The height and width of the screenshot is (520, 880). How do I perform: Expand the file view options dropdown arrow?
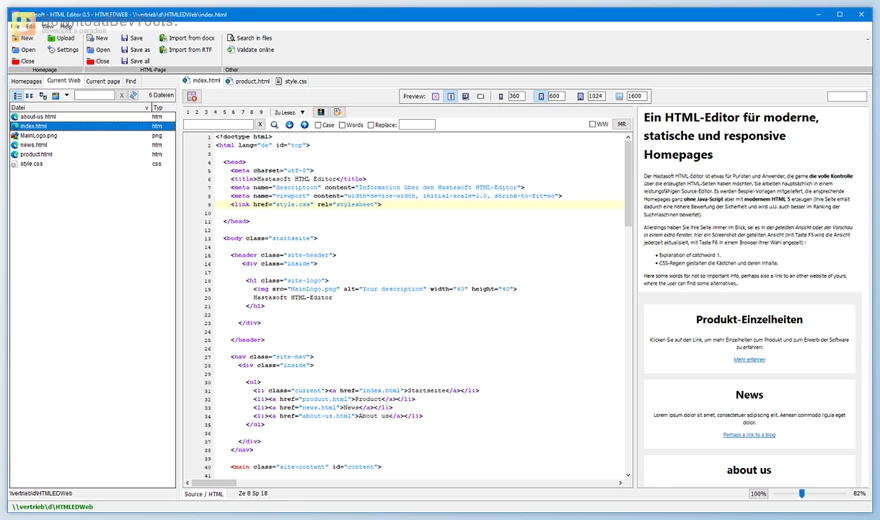[x=67, y=96]
